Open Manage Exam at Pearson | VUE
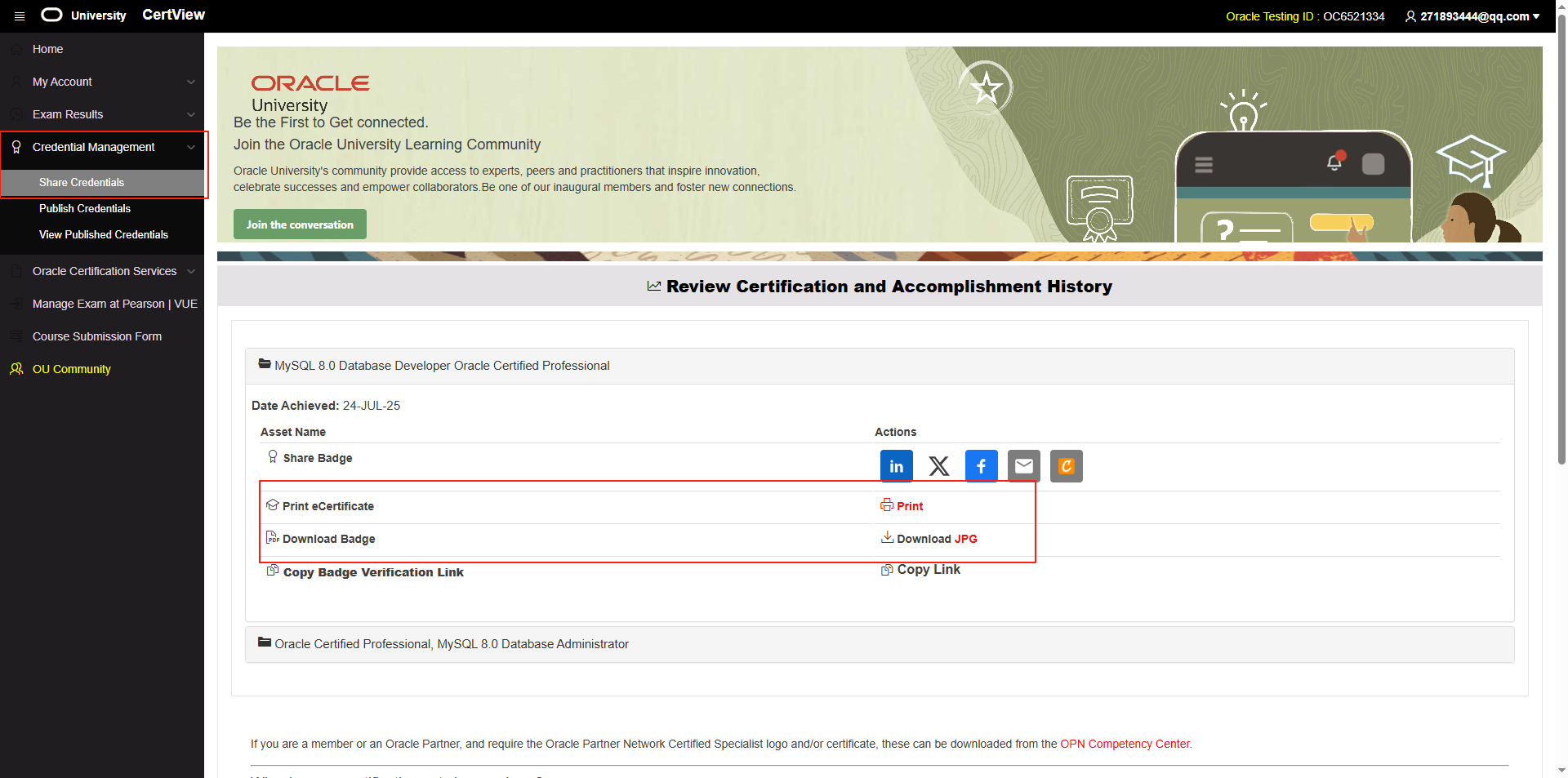1568x778 pixels. click(115, 304)
